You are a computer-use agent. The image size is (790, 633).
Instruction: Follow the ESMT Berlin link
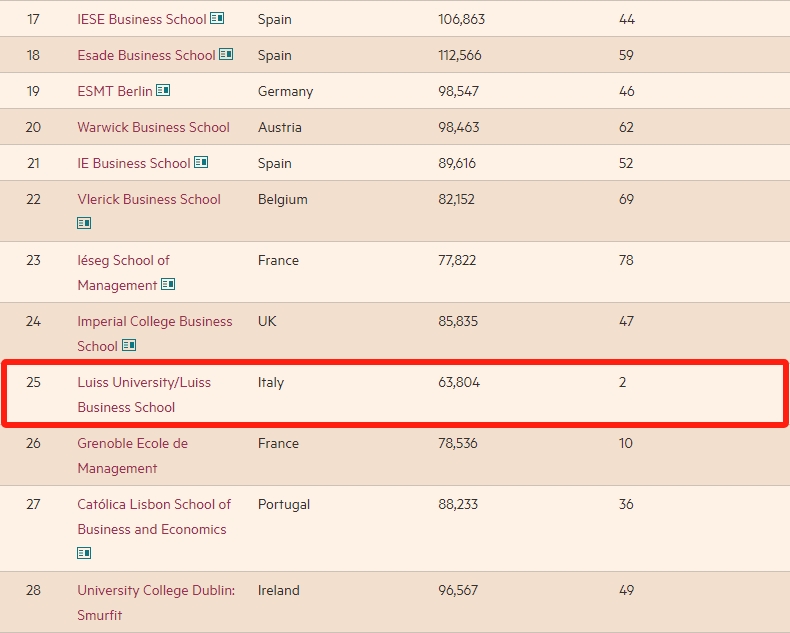[x=115, y=91]
